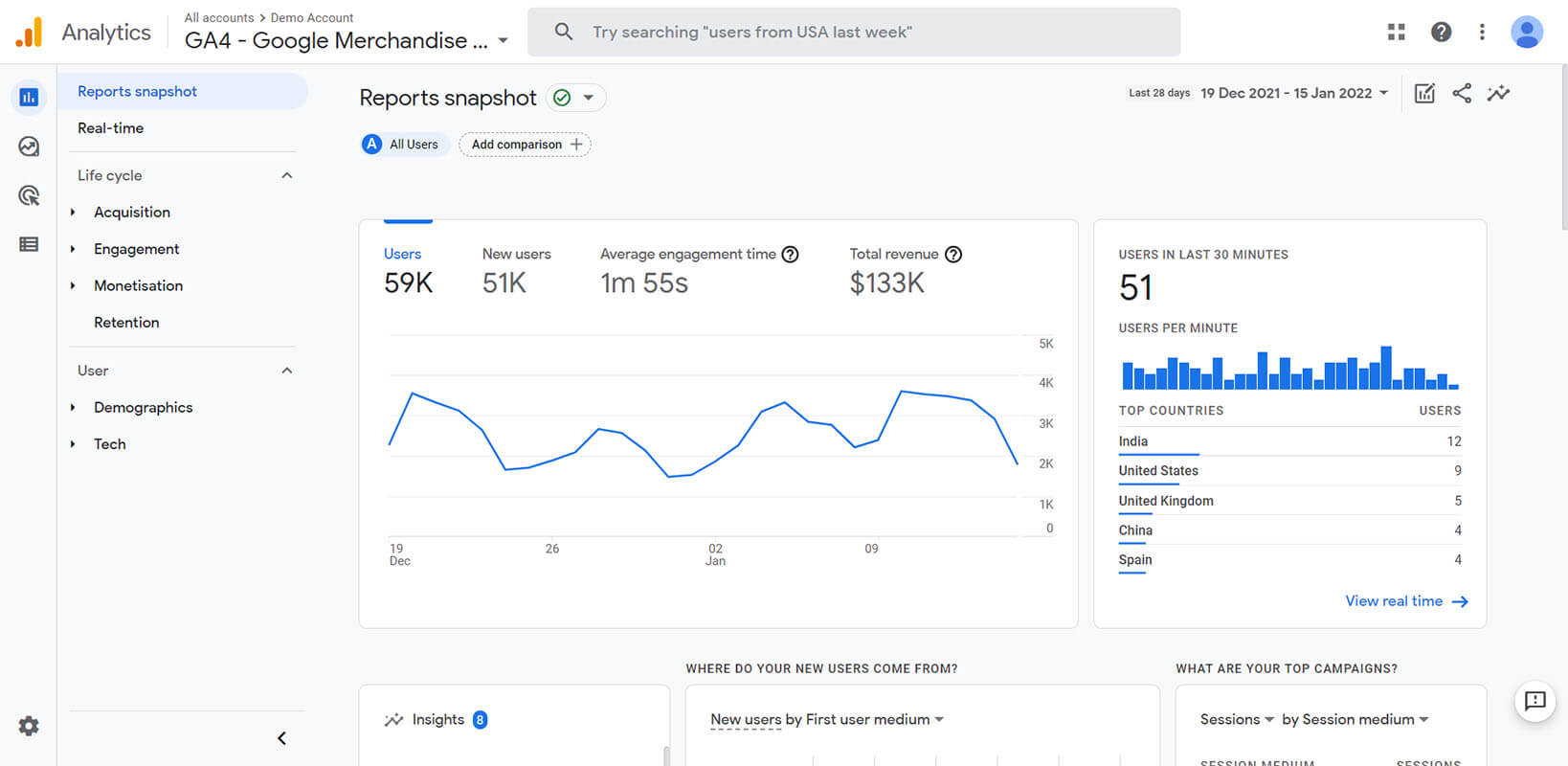Click the All accounts breadcrumb
The height and width of the screenshot is (766, 1568).
click(x=219, y=17)
